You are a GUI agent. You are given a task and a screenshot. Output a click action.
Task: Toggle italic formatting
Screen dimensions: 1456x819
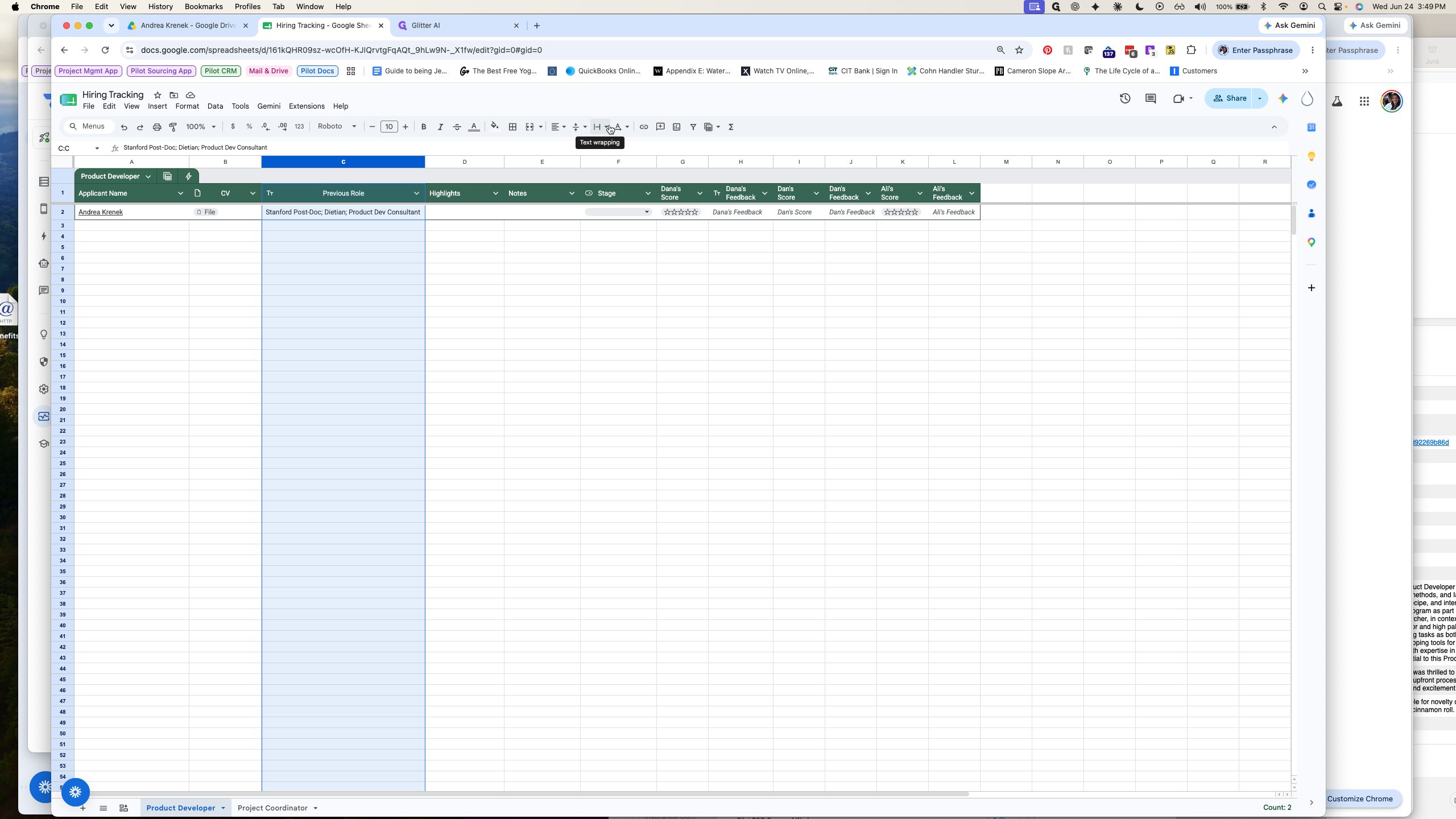tap(440, 127)
